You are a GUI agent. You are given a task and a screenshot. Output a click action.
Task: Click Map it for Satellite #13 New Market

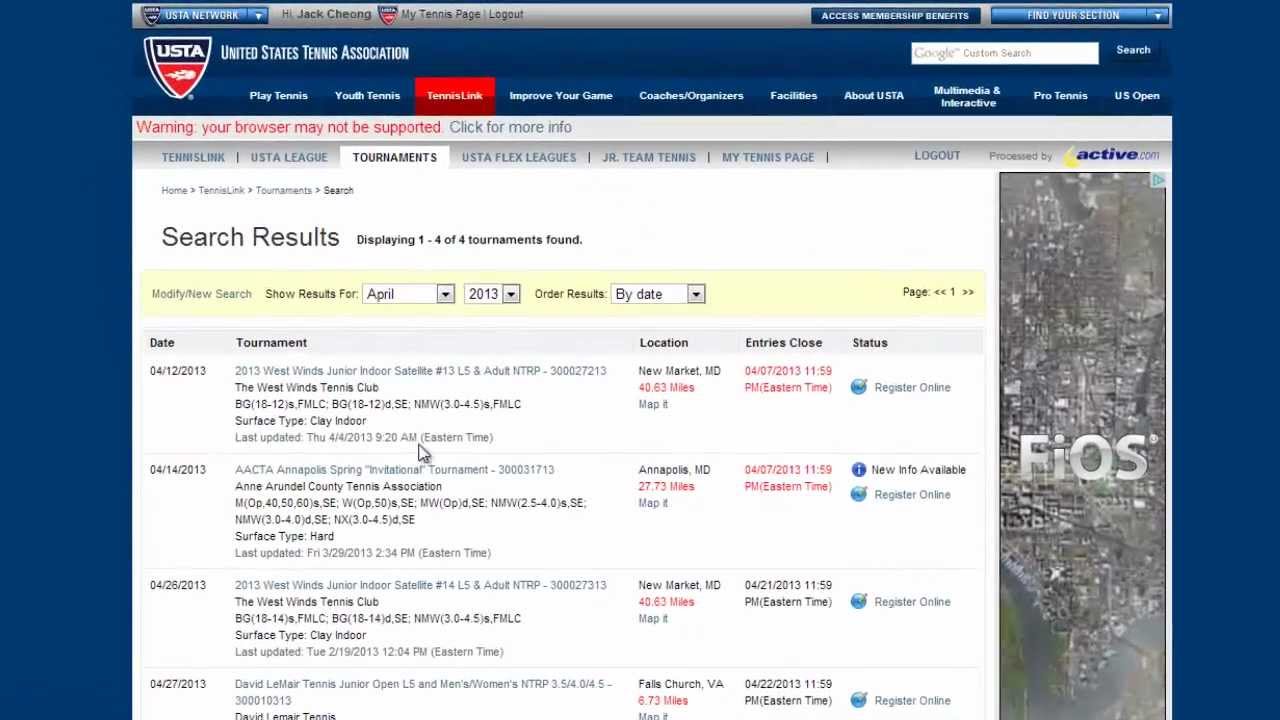coord(653,404)
